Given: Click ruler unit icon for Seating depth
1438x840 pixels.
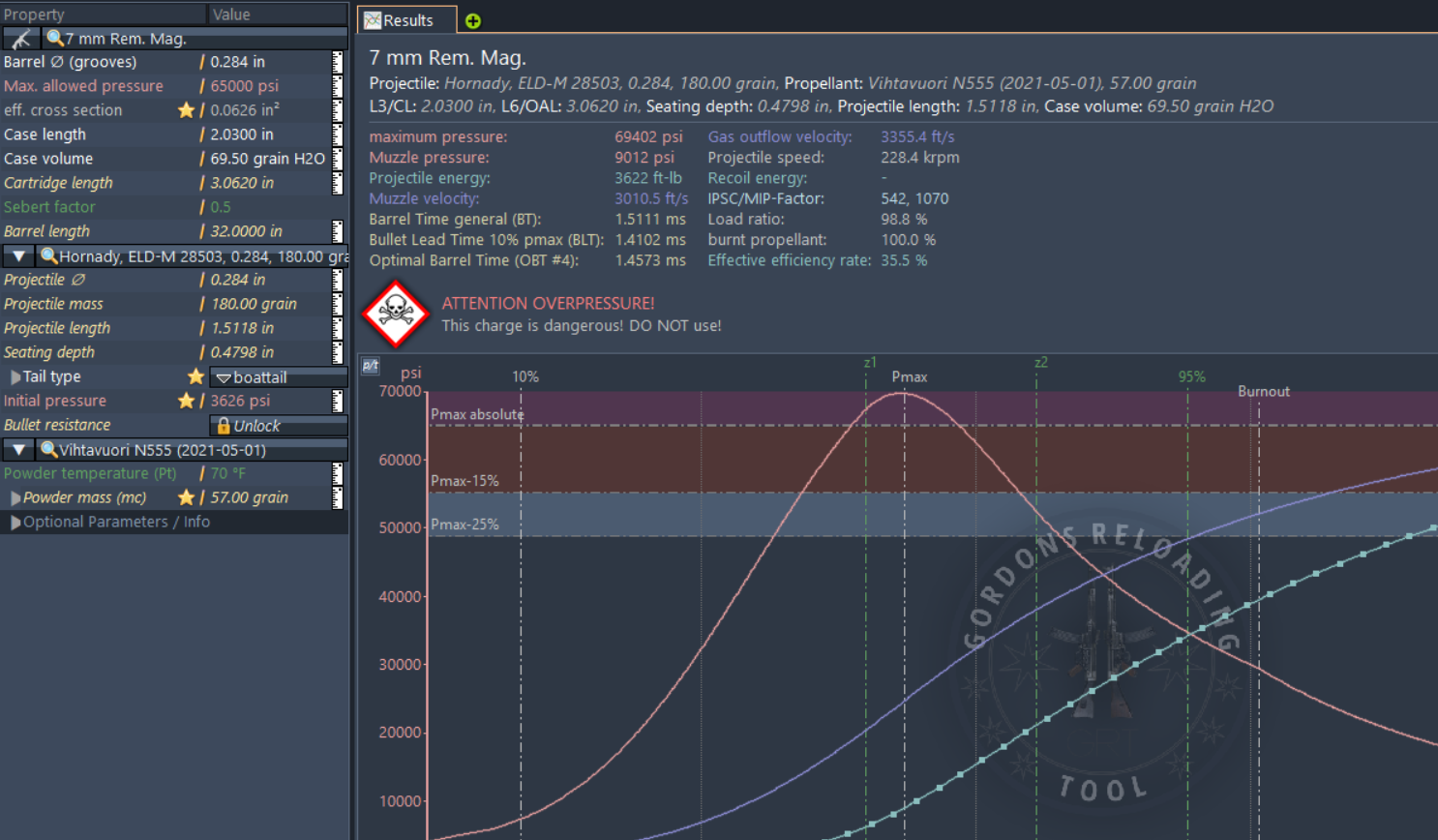Looking at the screenshot, I should coord(338,352).
